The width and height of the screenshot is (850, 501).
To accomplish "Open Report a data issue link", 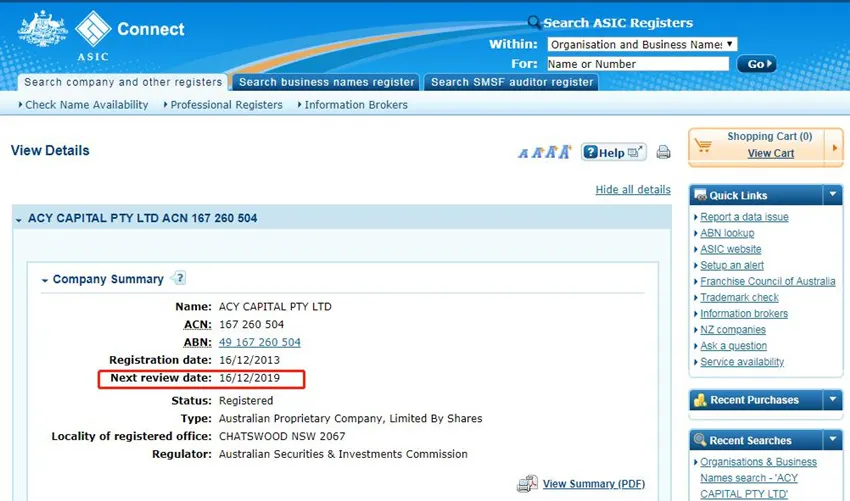I will (744, 217).
